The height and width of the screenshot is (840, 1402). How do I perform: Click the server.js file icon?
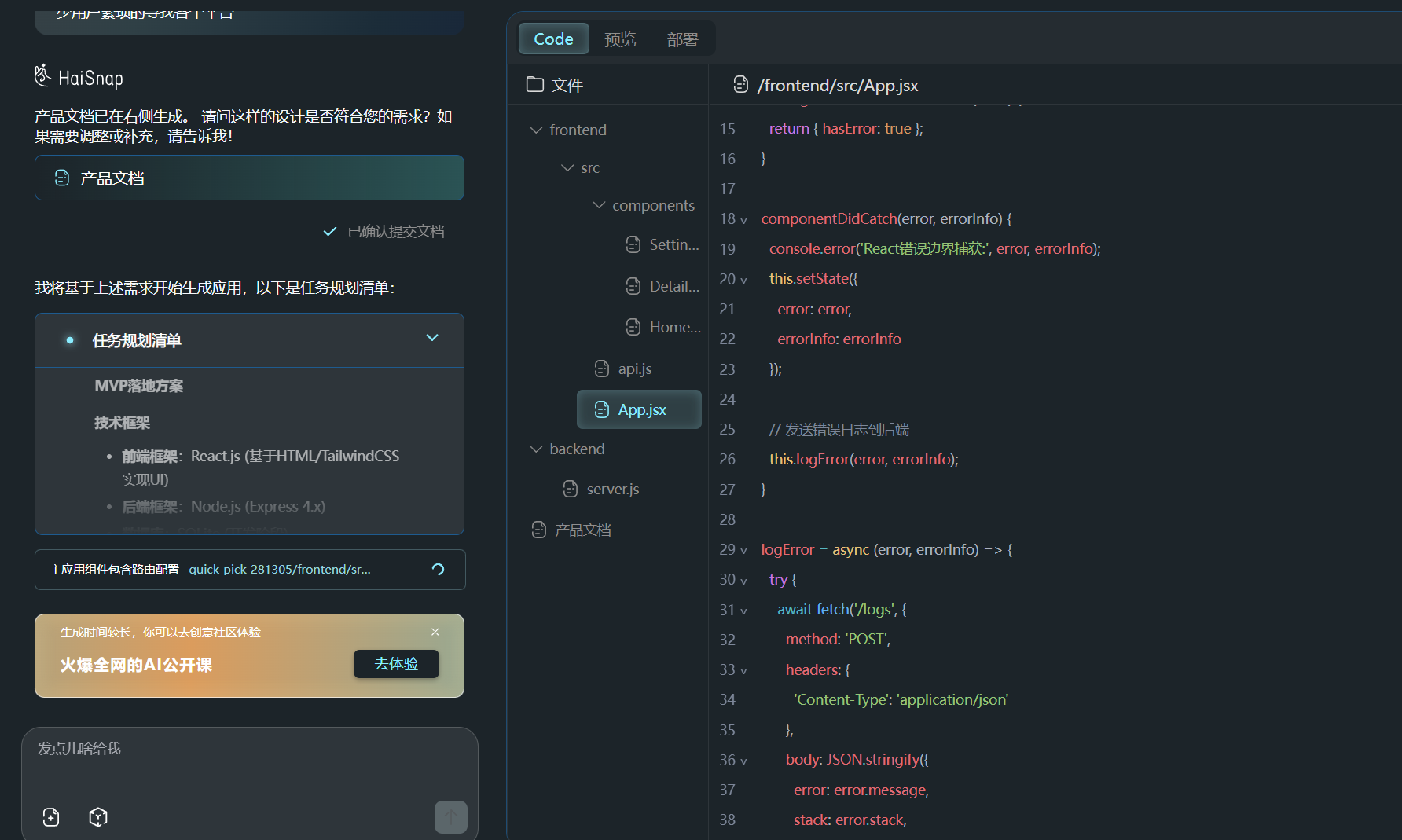[571, 489]
